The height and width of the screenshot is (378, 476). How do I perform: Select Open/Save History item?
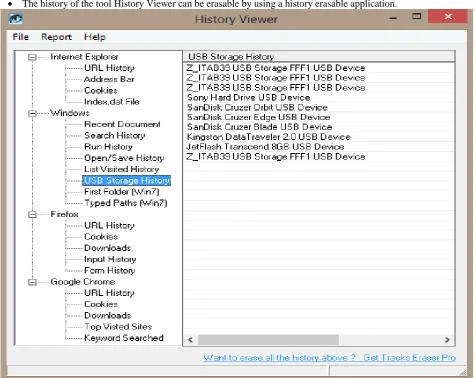point(124,158)
